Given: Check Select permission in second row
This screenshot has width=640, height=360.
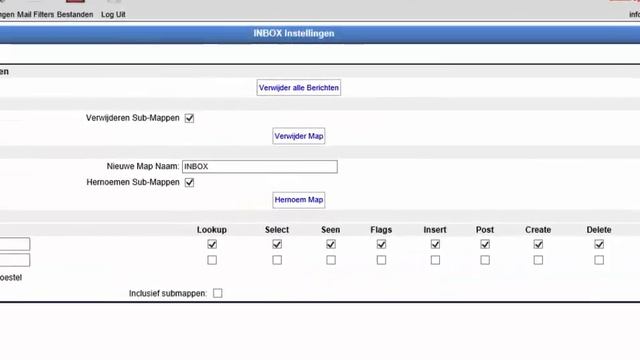Looking at the screenshot, I should coord(277,260).
